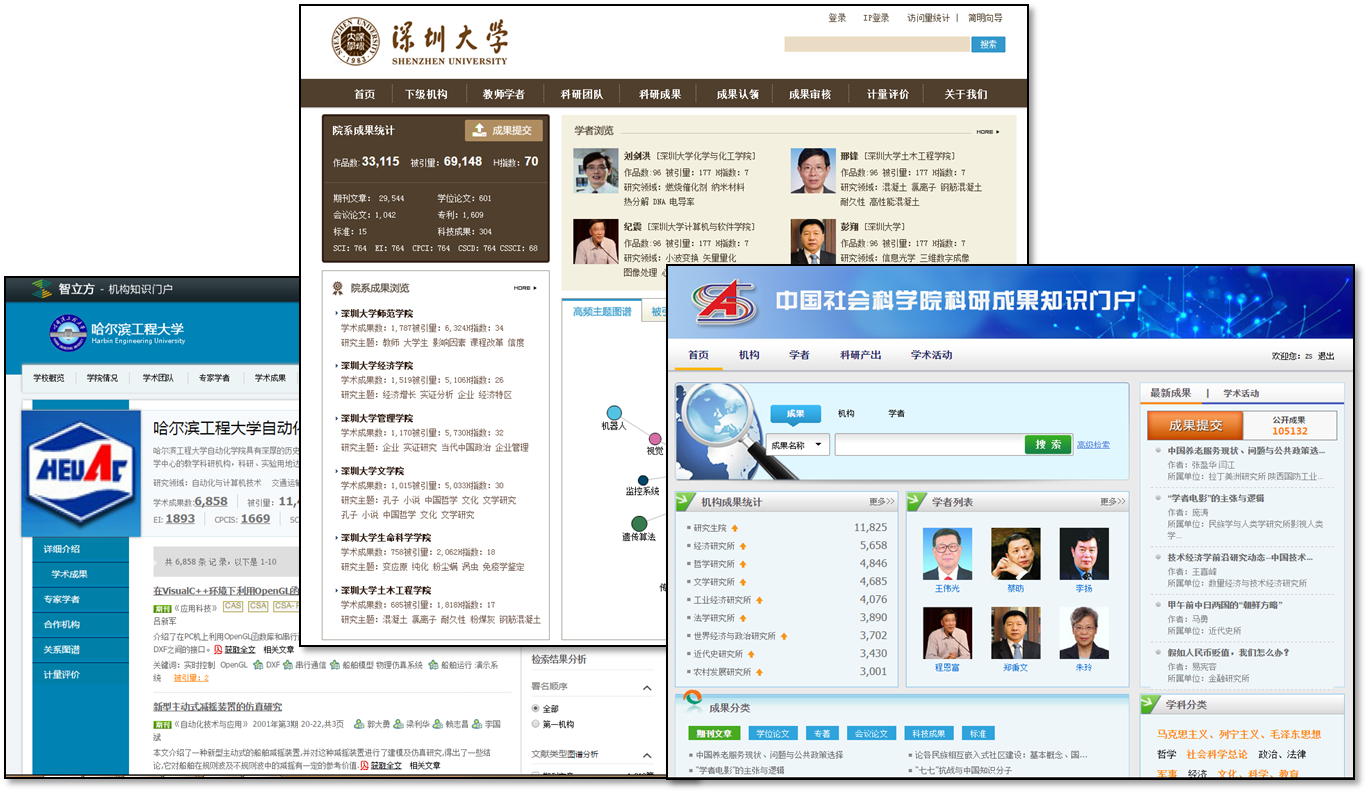This screenshot has height=793, width=1368.
Task: Click the 学位论文 category button under 成果分类
Action: [x=772, y=733]
